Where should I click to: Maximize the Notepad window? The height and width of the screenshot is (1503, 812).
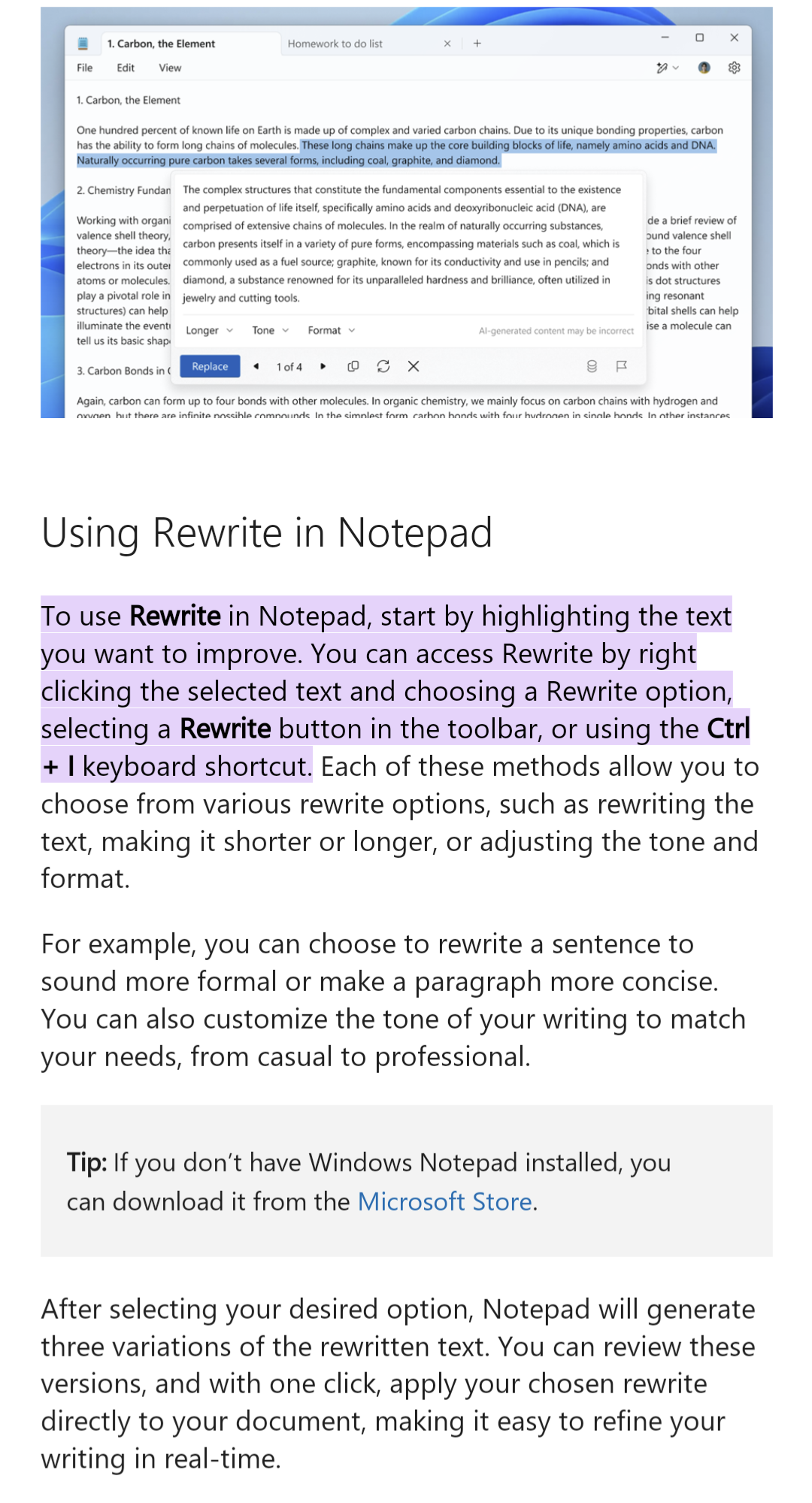pyautogui.click(x=699, y=38)
